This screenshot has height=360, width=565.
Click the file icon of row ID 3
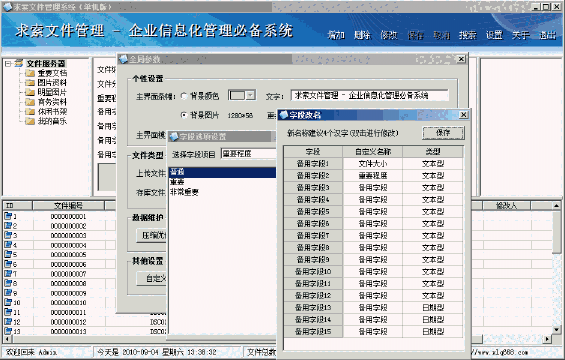point(8,235)
